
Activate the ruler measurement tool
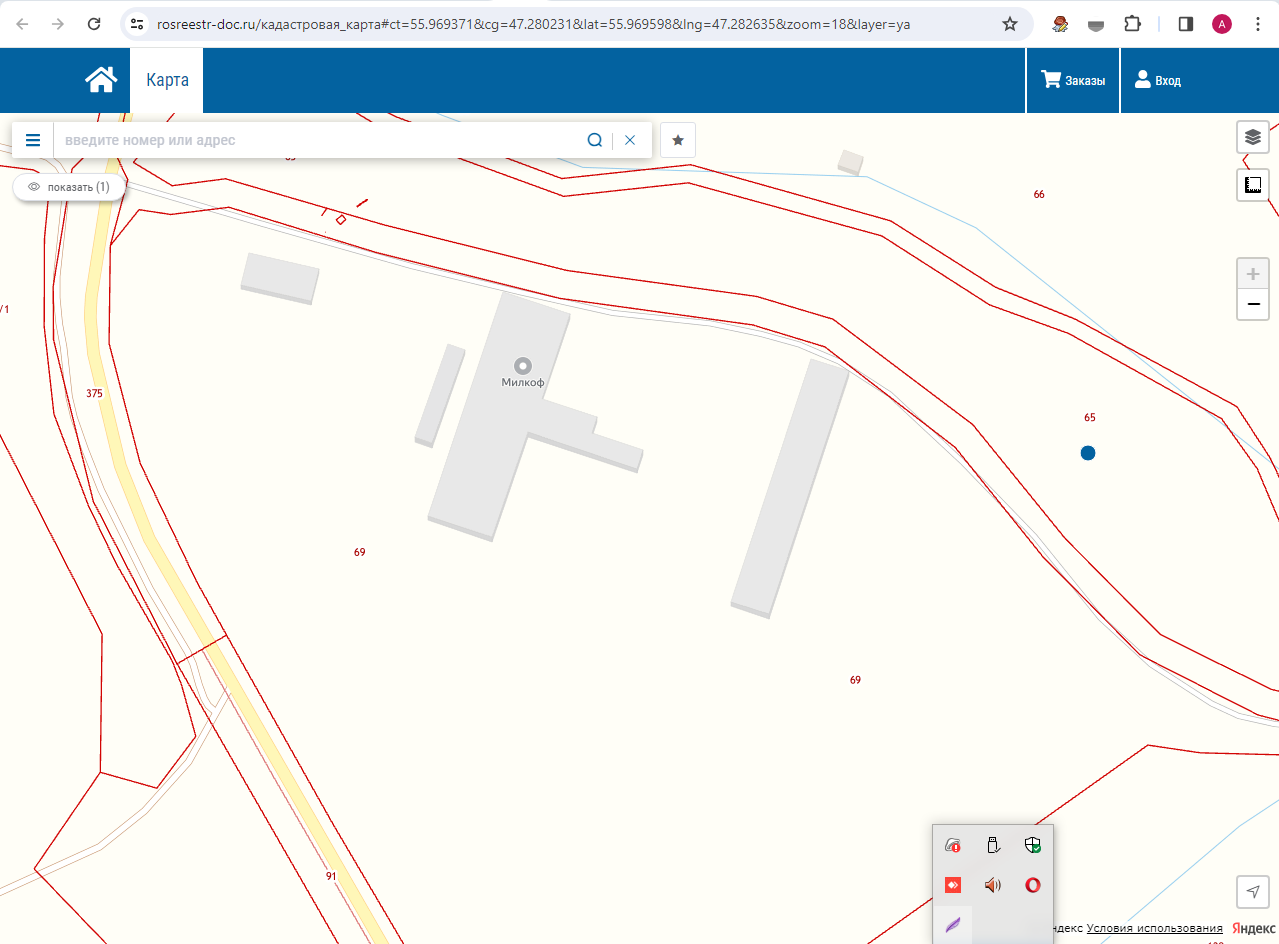click(1252, 184)
